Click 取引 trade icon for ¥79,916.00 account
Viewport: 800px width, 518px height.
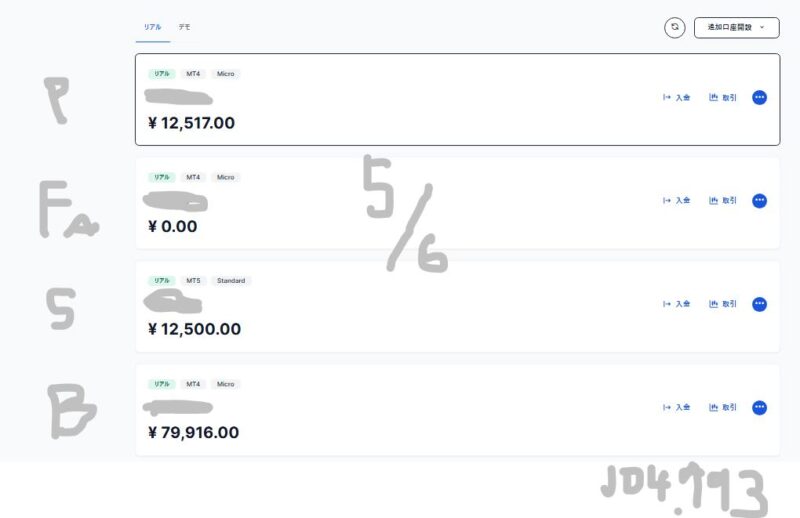point(723,407)
